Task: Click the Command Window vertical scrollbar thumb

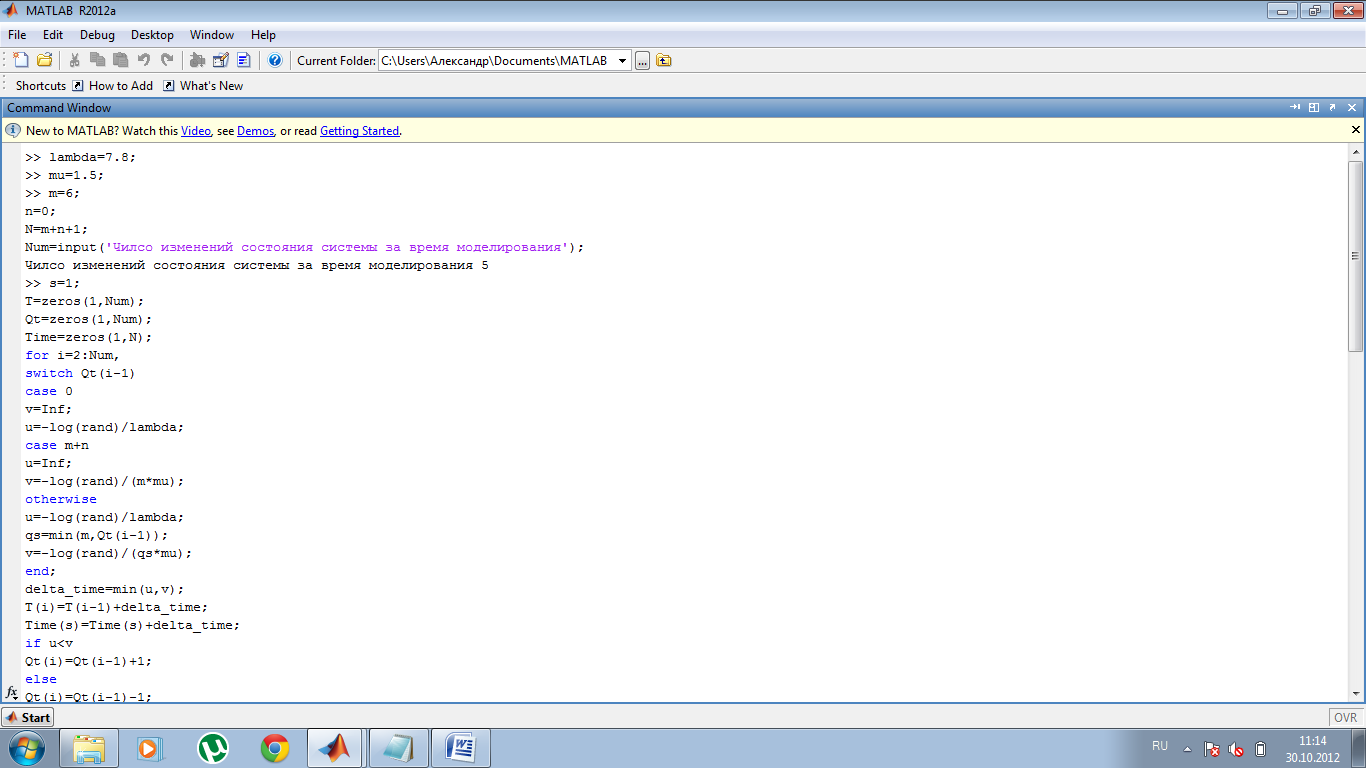Action: tap(1356, 255)
